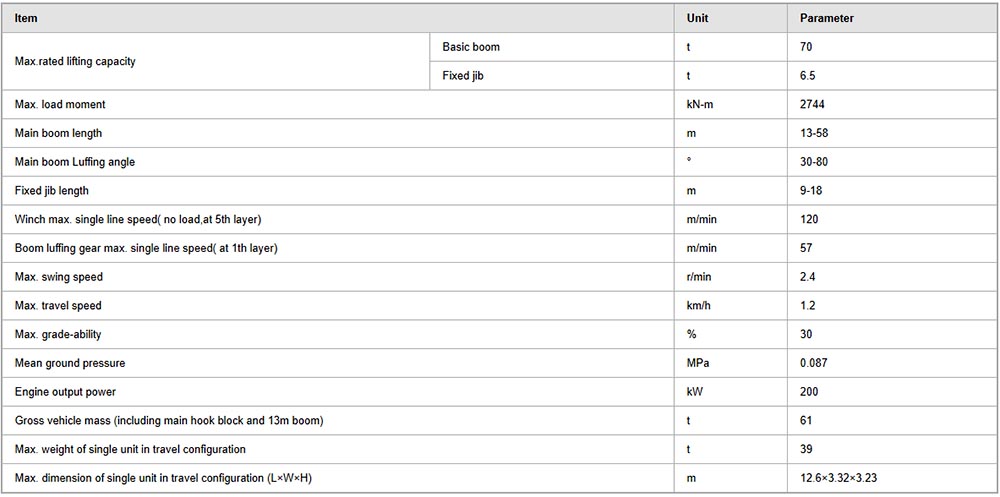Select the Max. swing speed label
1000x497 pixels.
[x=59, y=277]
